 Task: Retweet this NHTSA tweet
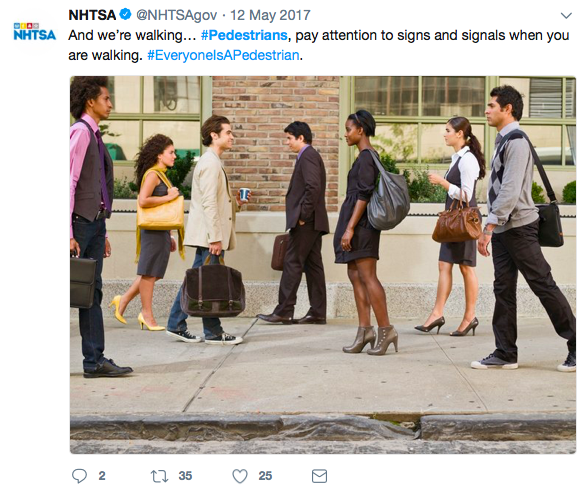click(x=159, y=476)
